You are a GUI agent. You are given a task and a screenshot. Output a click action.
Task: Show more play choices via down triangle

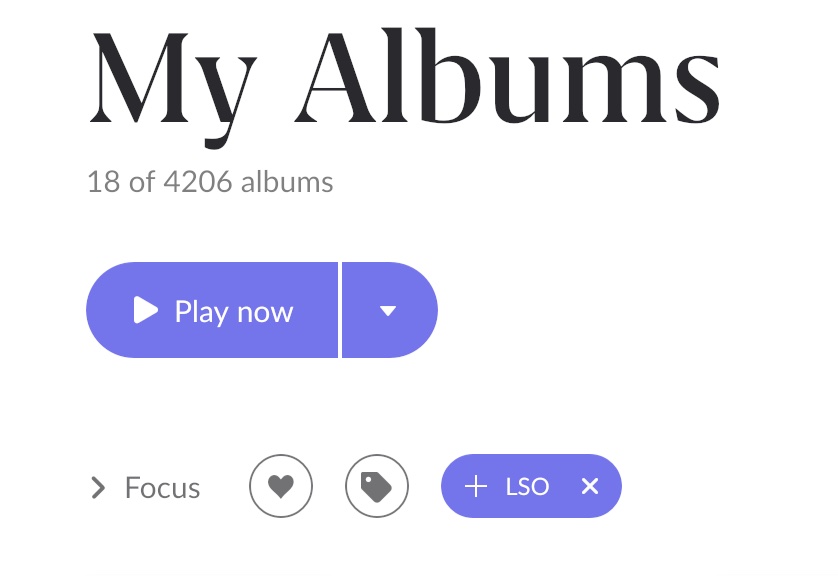coord(388,310)
